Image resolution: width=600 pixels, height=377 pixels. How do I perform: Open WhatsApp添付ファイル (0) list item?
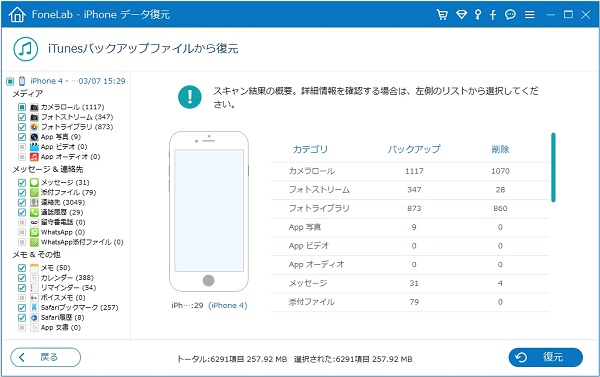point(82,242)
